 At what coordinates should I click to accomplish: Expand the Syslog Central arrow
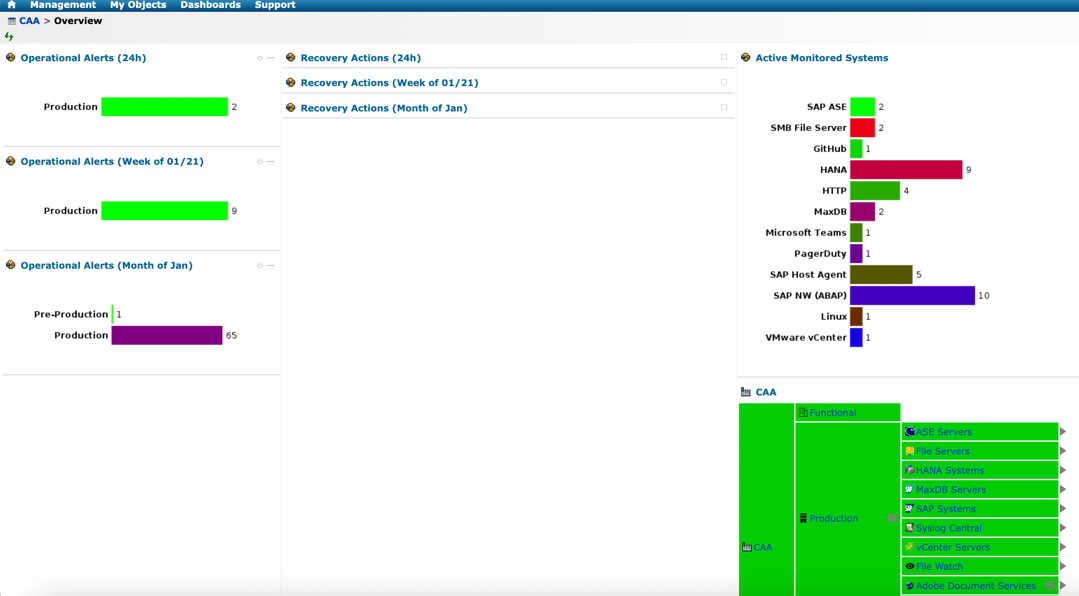1063,528
